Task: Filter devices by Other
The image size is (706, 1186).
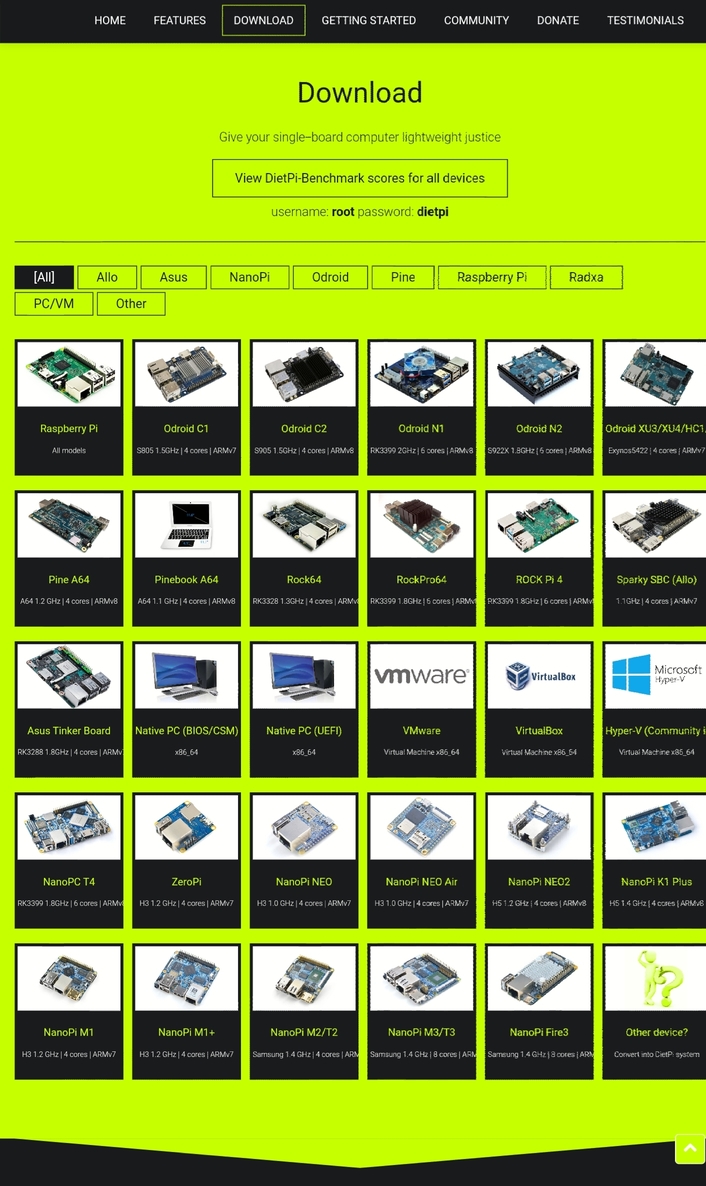Action: 131,303
